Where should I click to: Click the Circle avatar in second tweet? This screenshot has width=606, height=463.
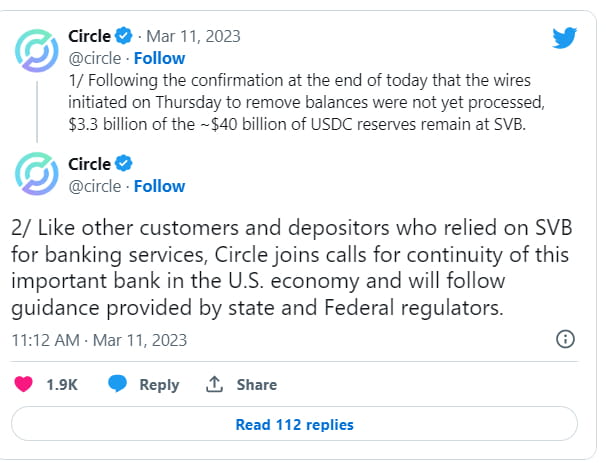[39, 173]
